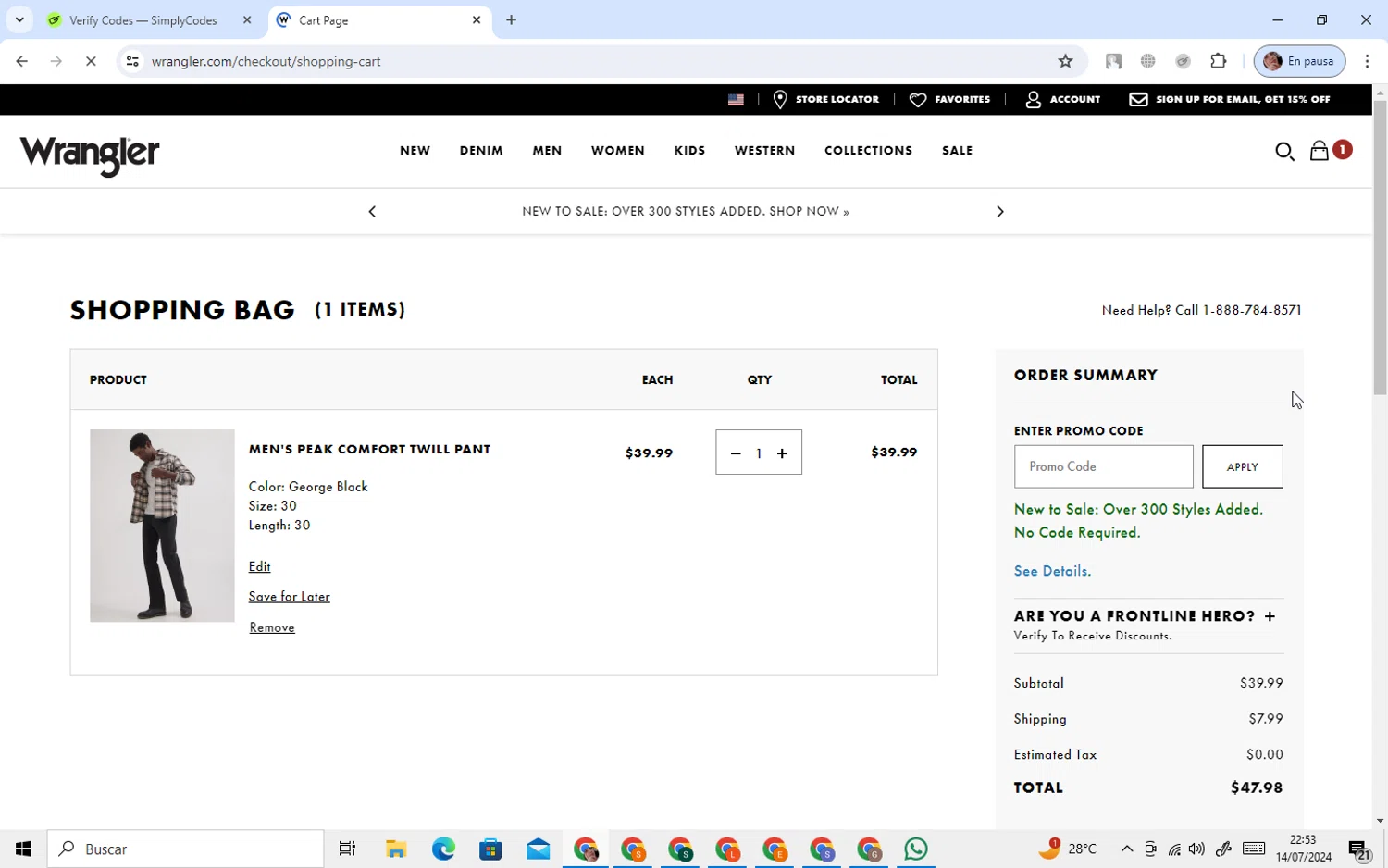The image size is (1388, 868).
Task: Open the Windows Start menu
Action: [23, 849]
